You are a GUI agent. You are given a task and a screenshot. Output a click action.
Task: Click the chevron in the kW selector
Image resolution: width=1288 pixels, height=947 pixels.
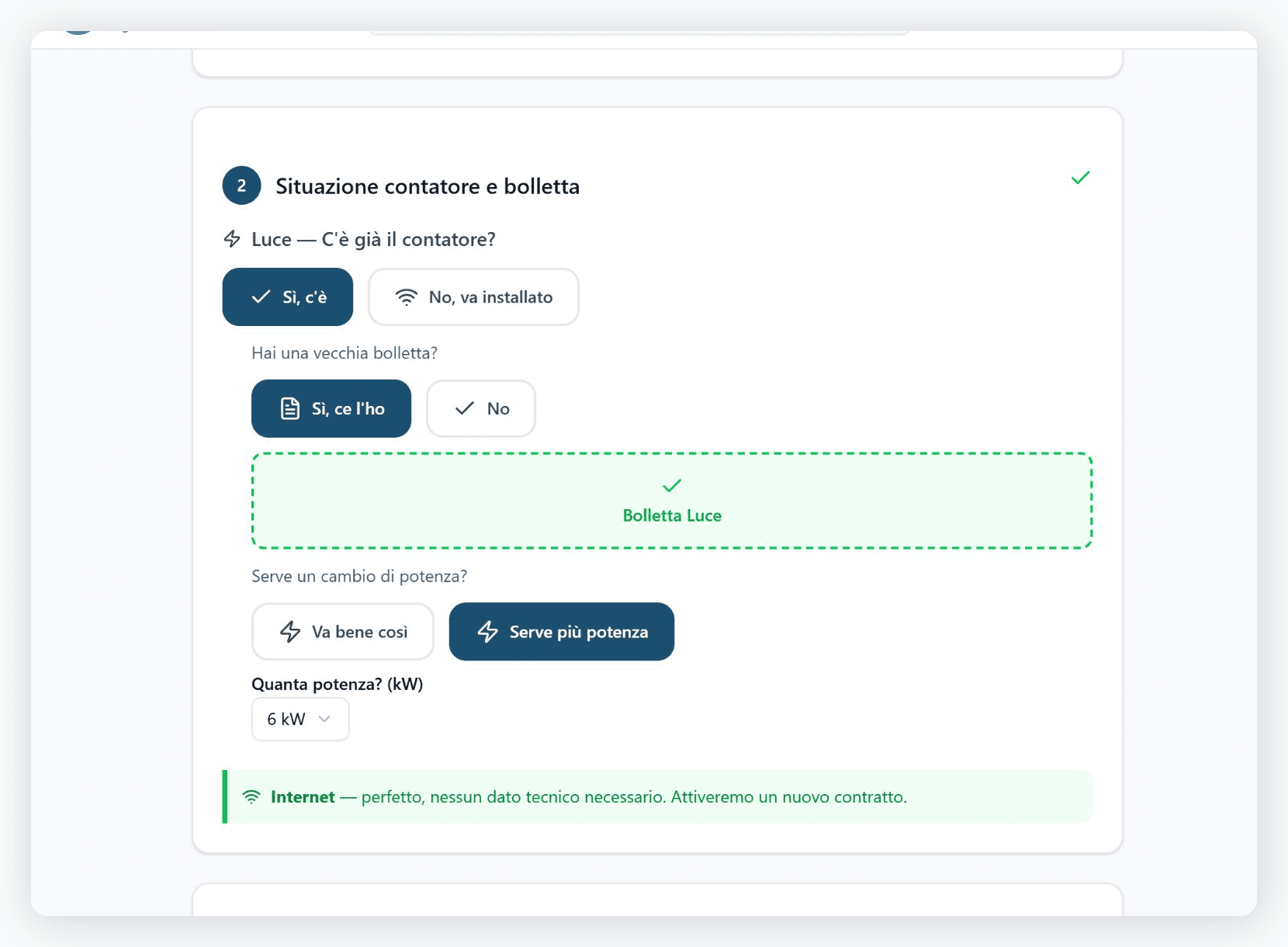coord(325,719)
